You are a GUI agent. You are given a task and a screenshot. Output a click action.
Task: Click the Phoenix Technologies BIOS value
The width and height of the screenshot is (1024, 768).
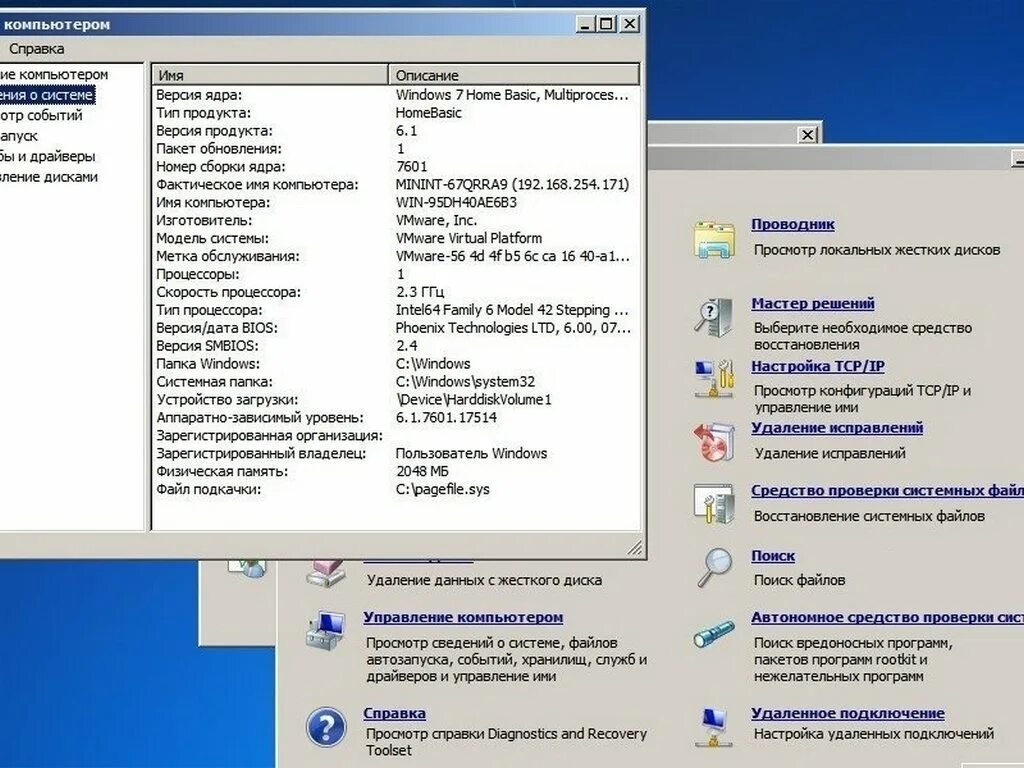click(513, 328)
